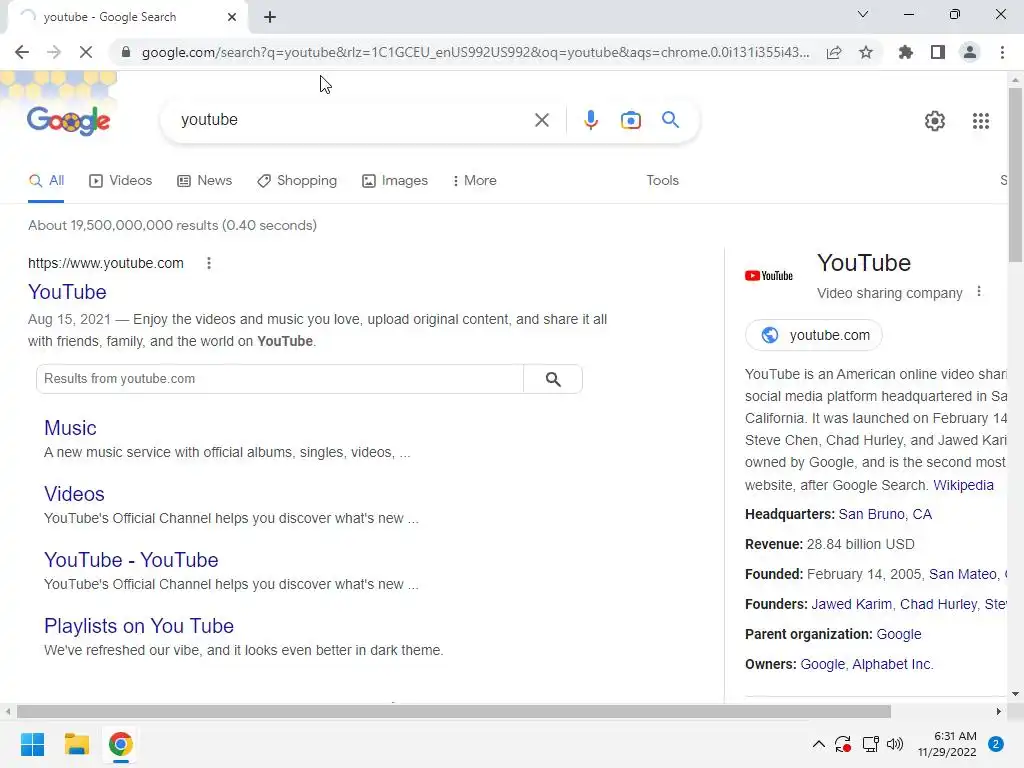Open Playlists on You Tube link

coord(139,626)
